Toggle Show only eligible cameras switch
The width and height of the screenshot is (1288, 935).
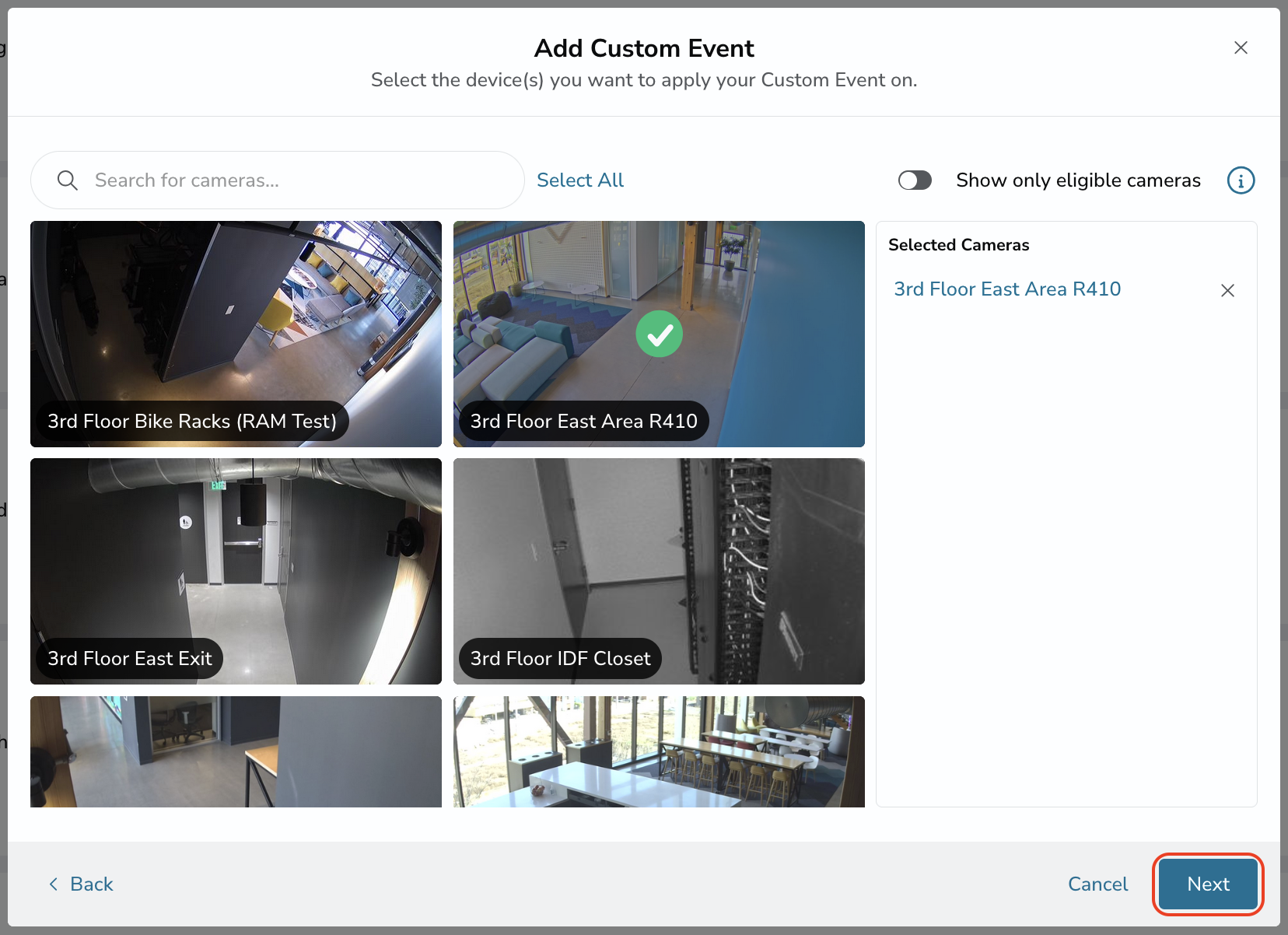915,180
